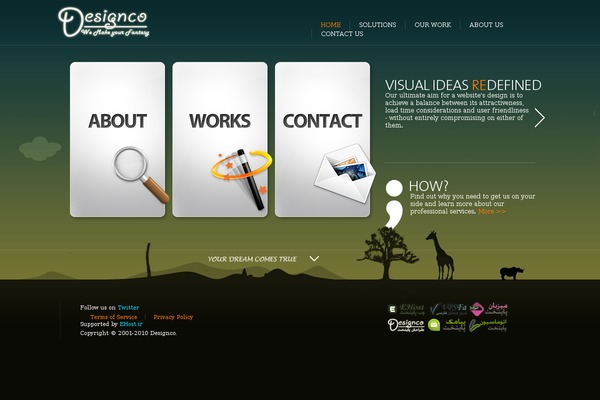Image resolution: width=600 pixels, height=400 pixels.
Task: Go to the next slide with right arrow
Action: (x=540, y=118)
